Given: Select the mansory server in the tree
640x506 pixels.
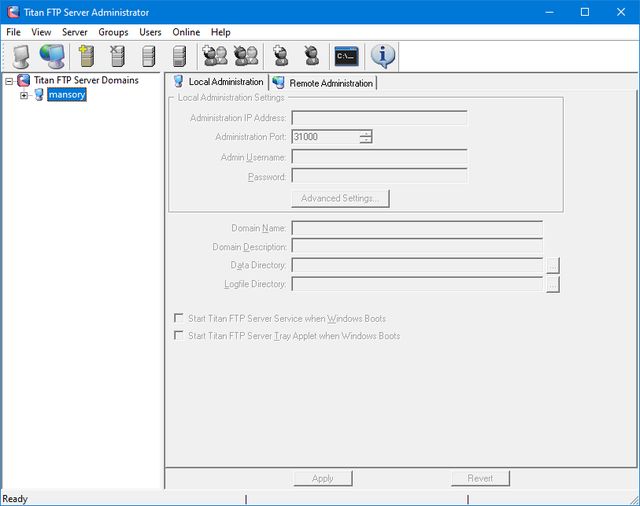Looking at the screenshot, I should (x=66, y=95).
